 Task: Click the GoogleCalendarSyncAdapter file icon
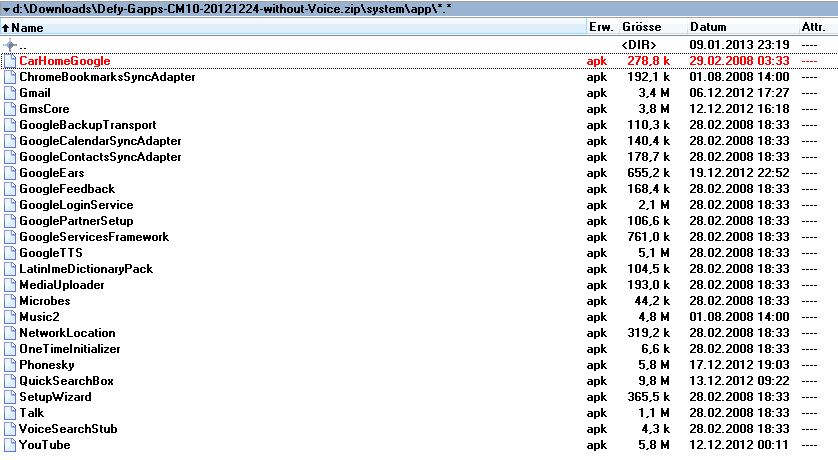pos(10,141)
